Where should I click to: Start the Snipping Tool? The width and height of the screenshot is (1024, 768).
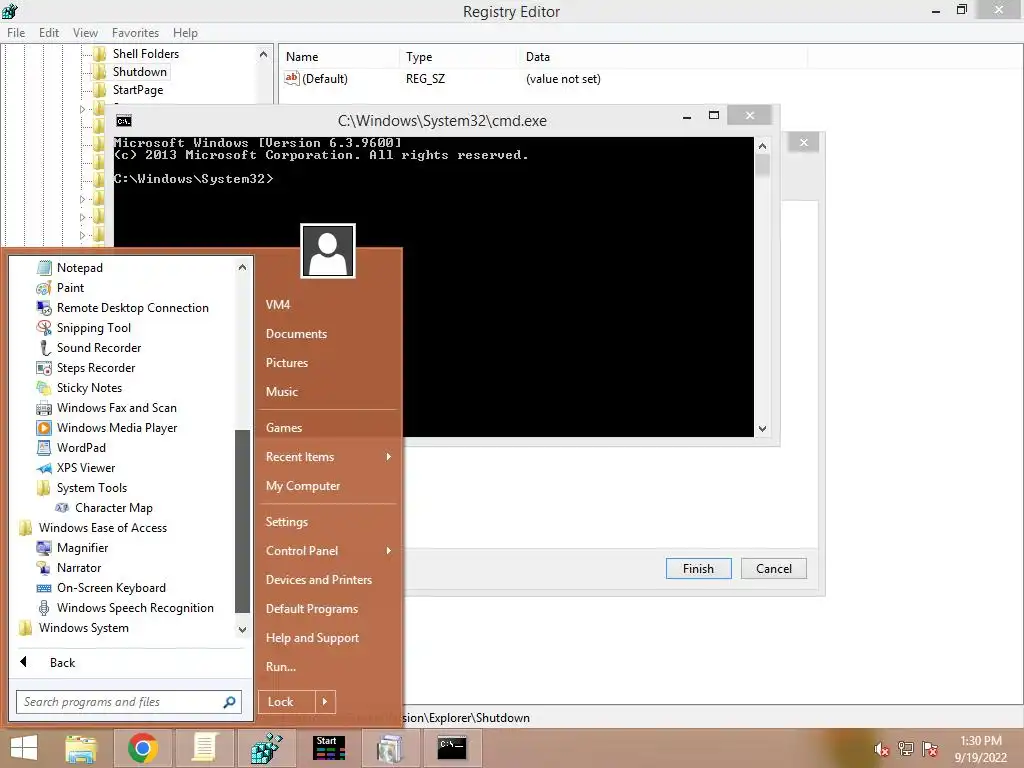tap(93, 328)
